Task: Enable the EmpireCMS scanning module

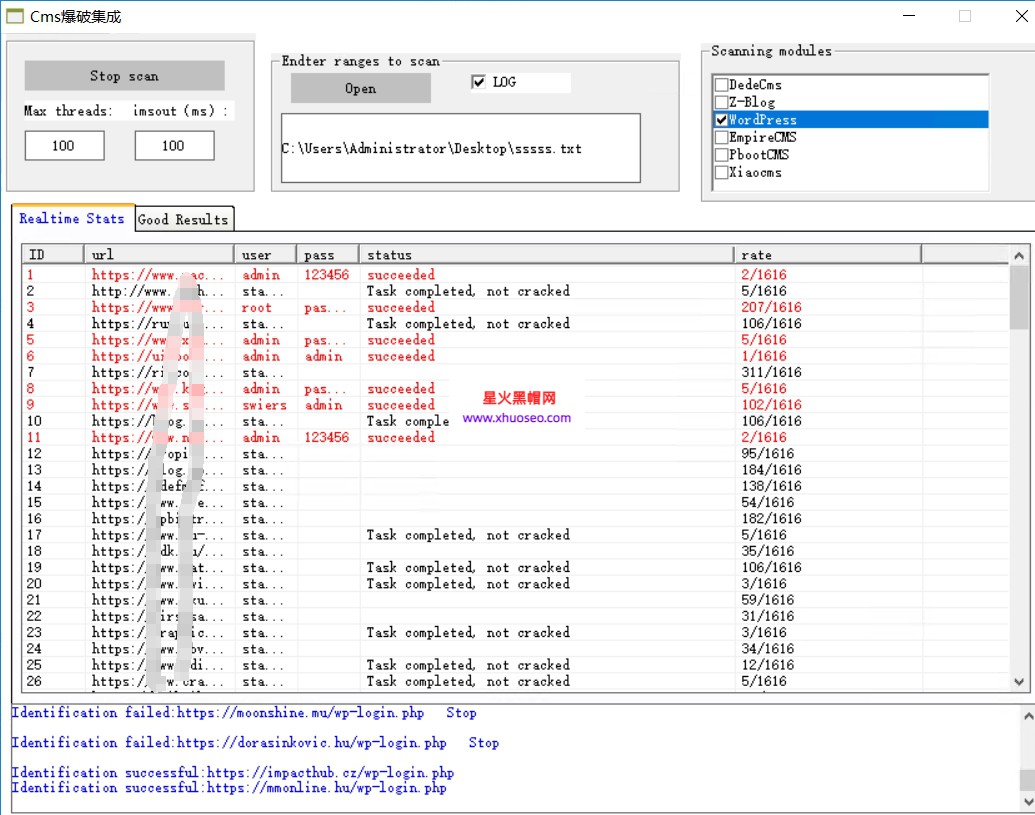Action: click(721, 137)
